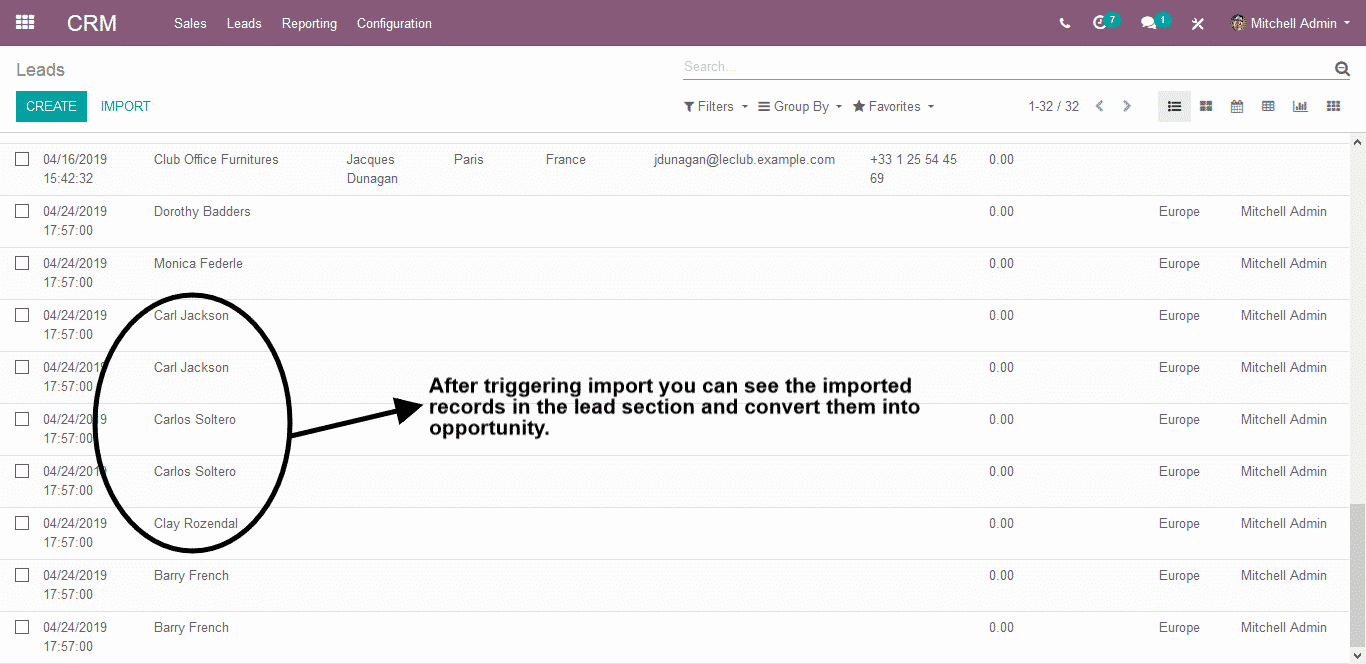Click the phone call icon

click(x=1064, y=23)
